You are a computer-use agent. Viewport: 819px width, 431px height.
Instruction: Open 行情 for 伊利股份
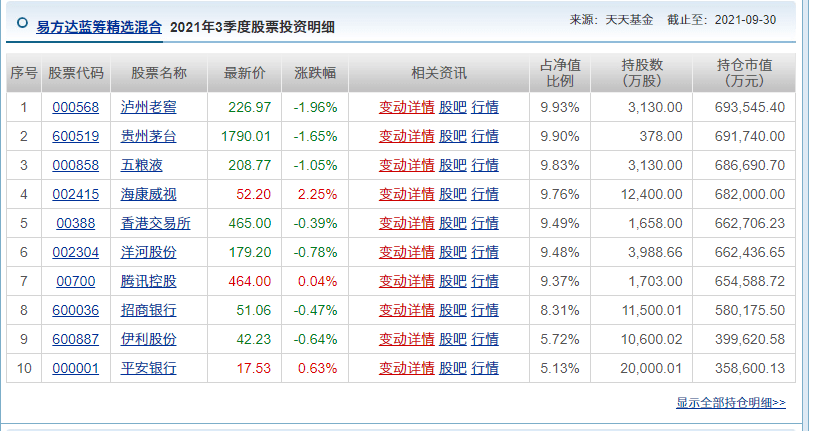pos(485,339)
